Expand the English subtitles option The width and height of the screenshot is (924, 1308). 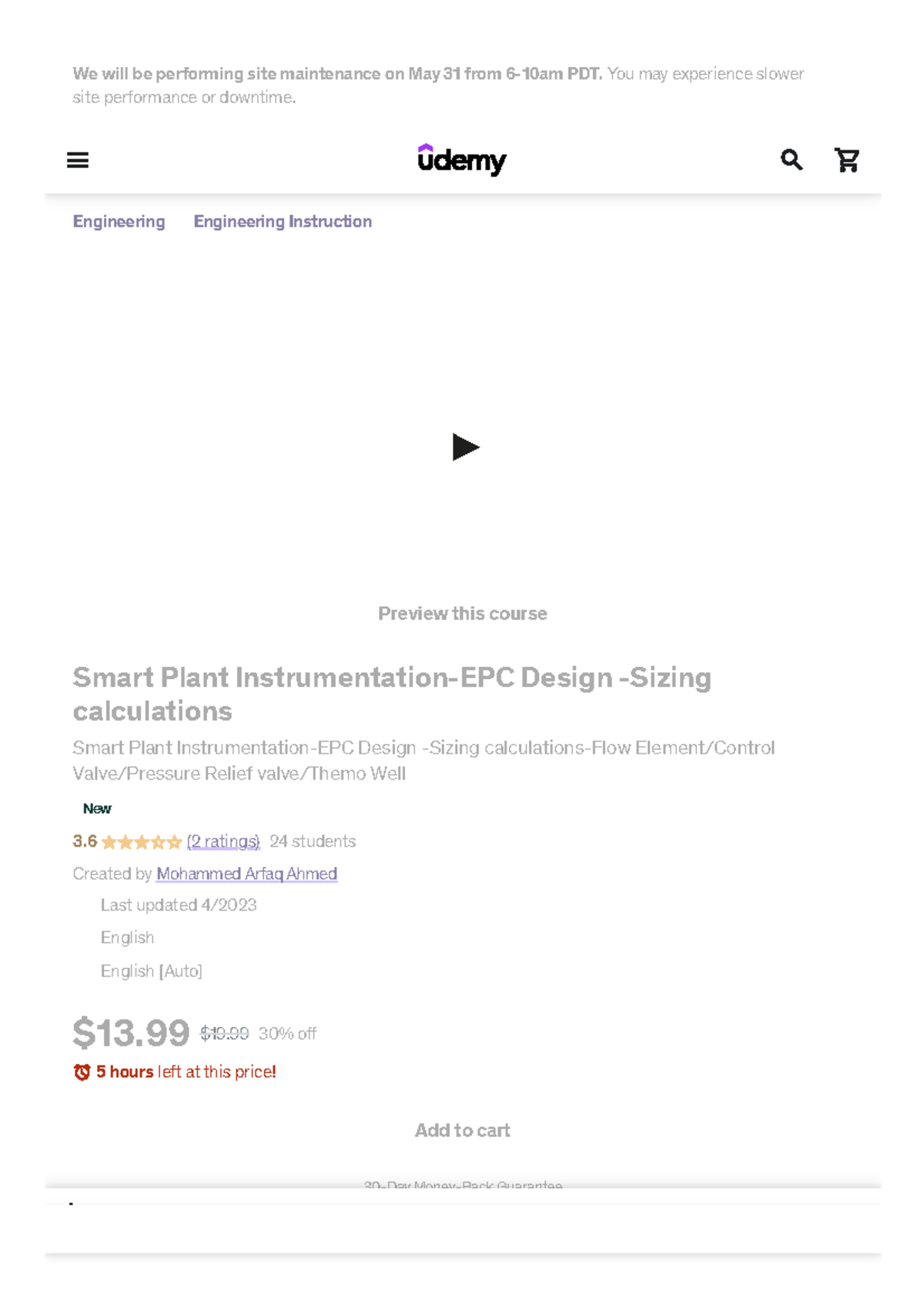click(127, 937)
